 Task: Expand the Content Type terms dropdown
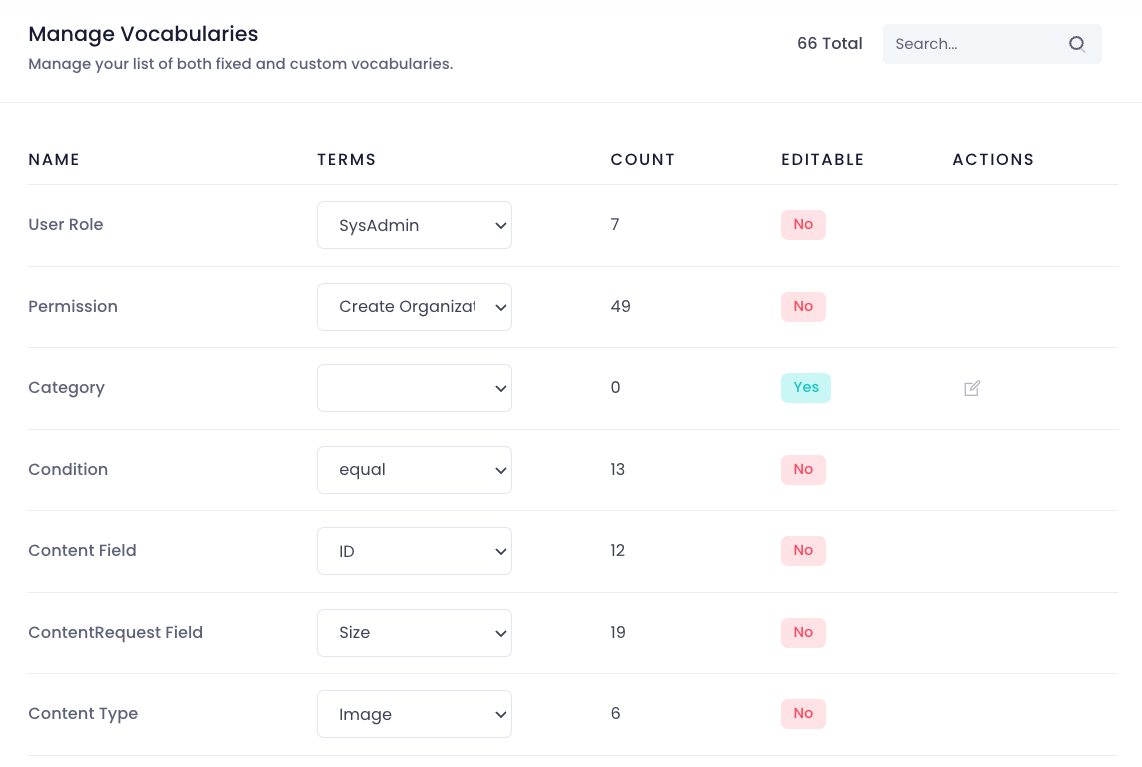414,714
